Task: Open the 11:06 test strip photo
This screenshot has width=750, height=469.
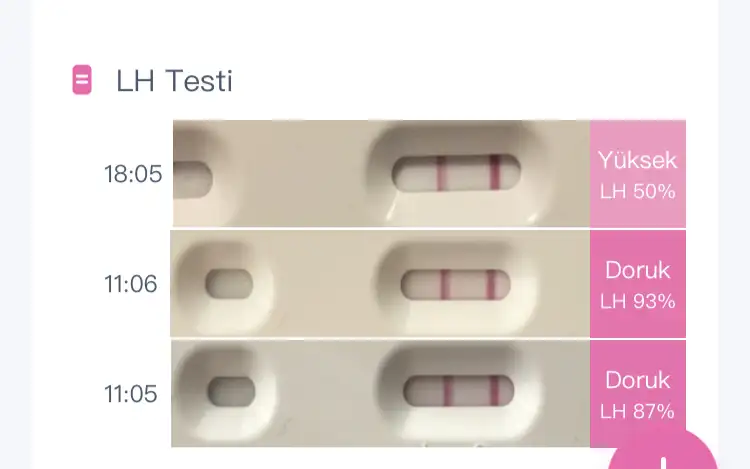Action: (380, 284)
